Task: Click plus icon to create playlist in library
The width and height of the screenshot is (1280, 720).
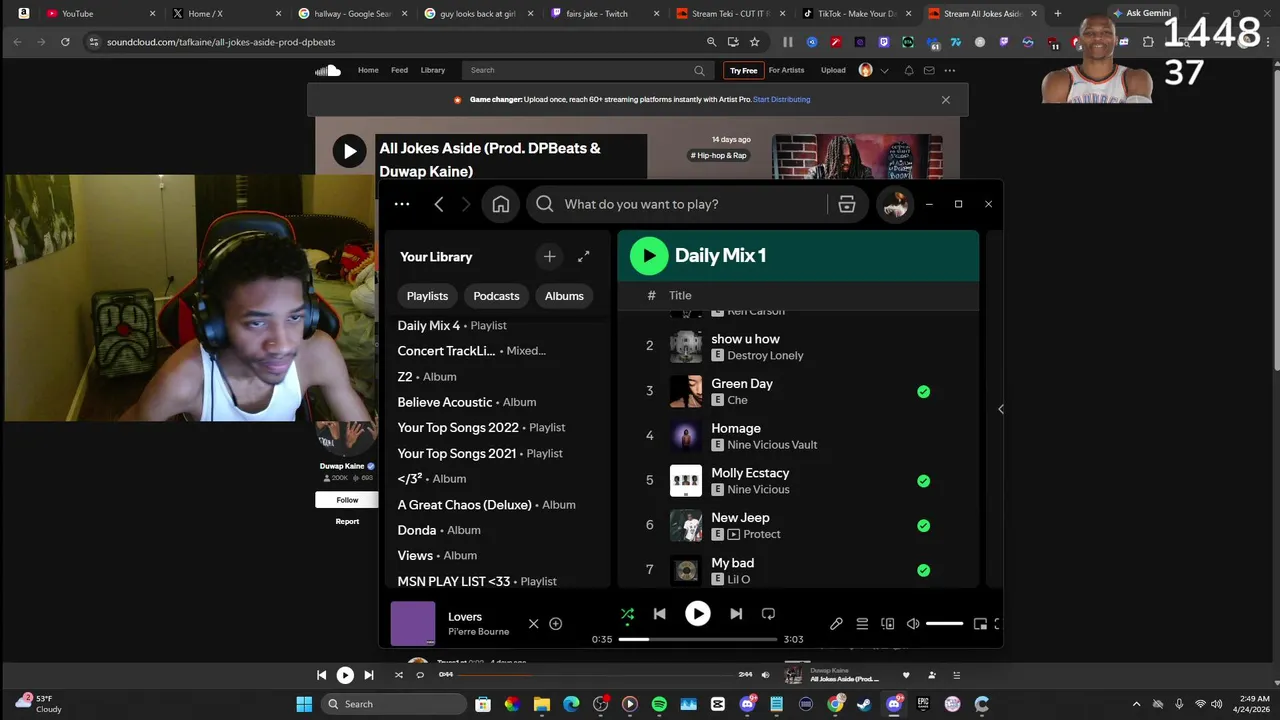Action: coord(549,257)
